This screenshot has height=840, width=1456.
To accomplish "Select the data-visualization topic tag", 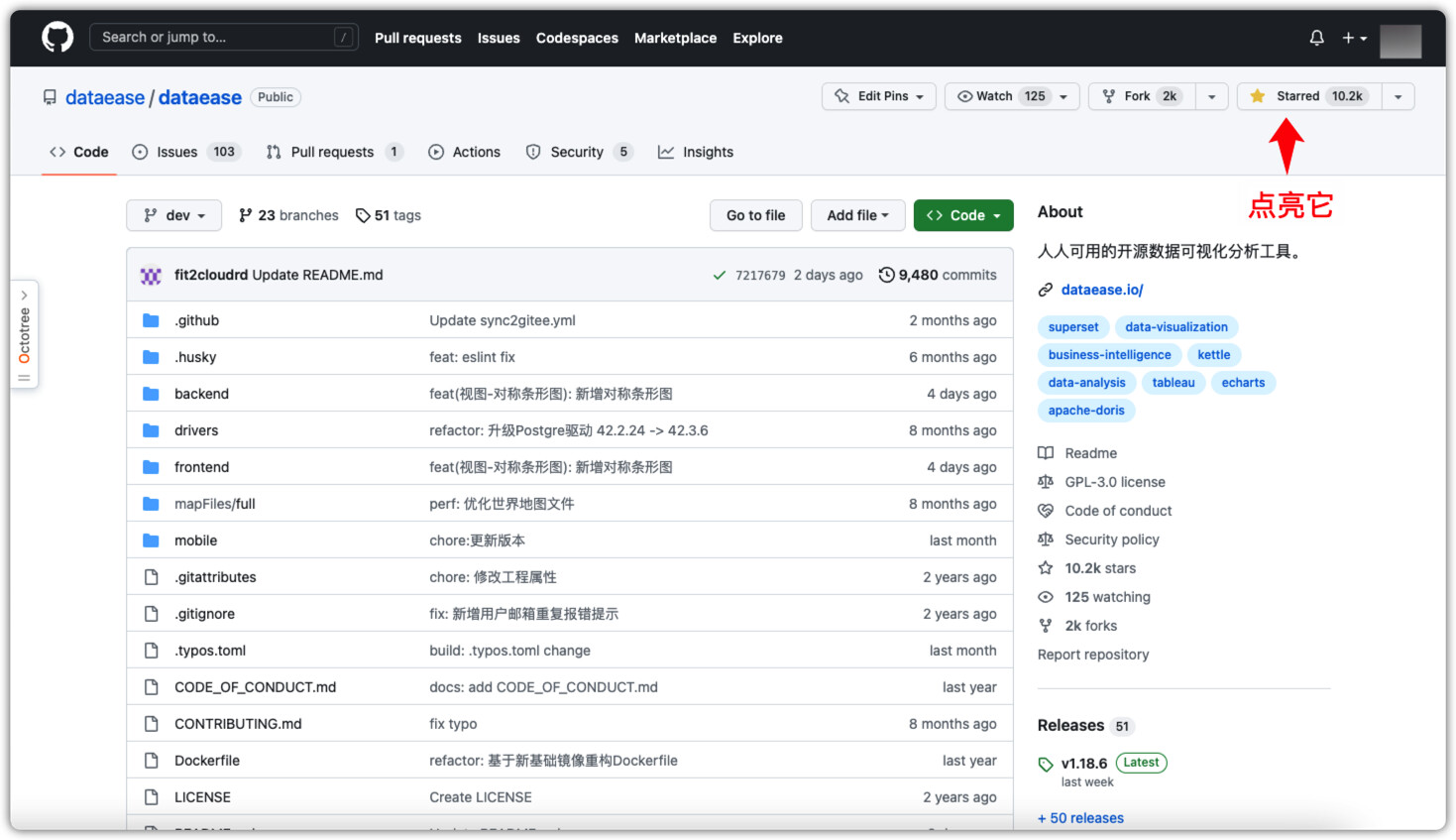I will 1176,327.
